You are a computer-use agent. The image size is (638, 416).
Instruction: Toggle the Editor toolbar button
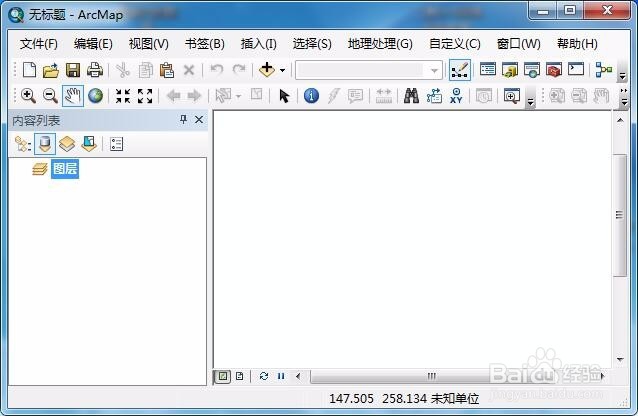(x=460, y=70)
